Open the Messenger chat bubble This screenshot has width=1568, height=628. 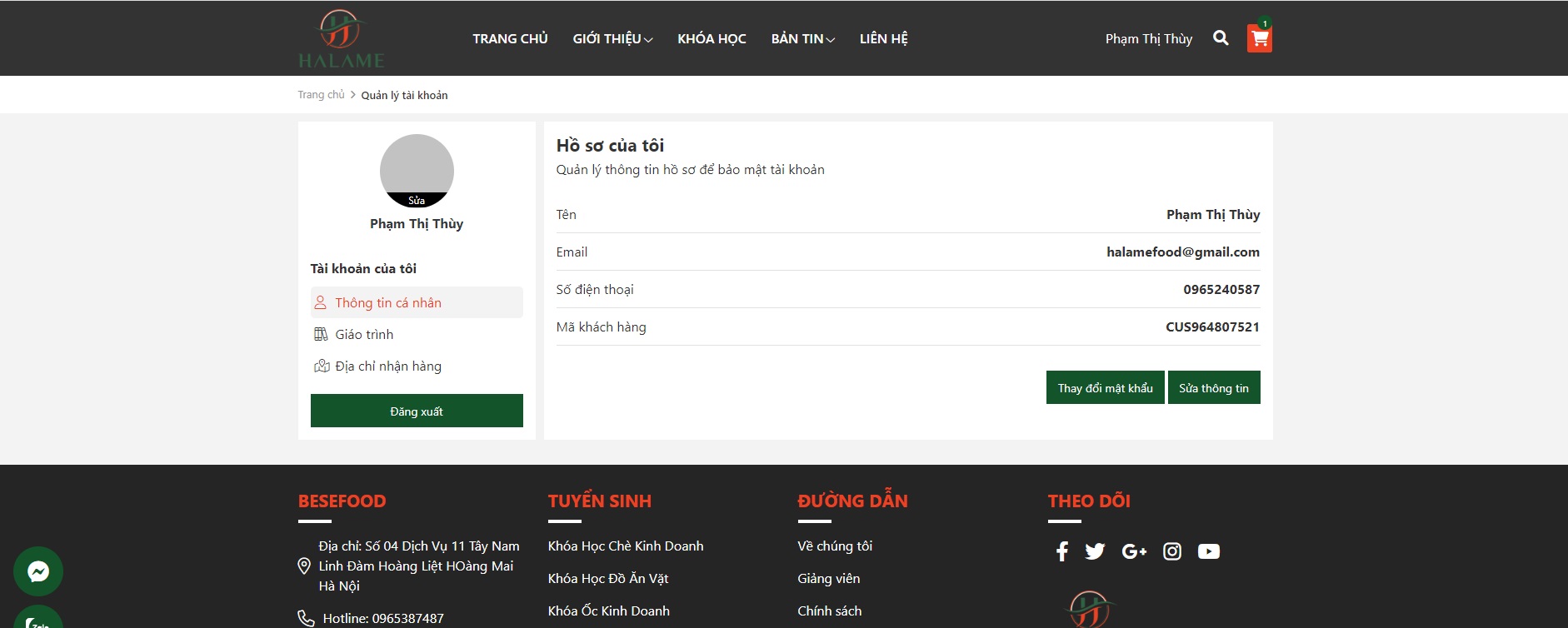pos(38,571)
